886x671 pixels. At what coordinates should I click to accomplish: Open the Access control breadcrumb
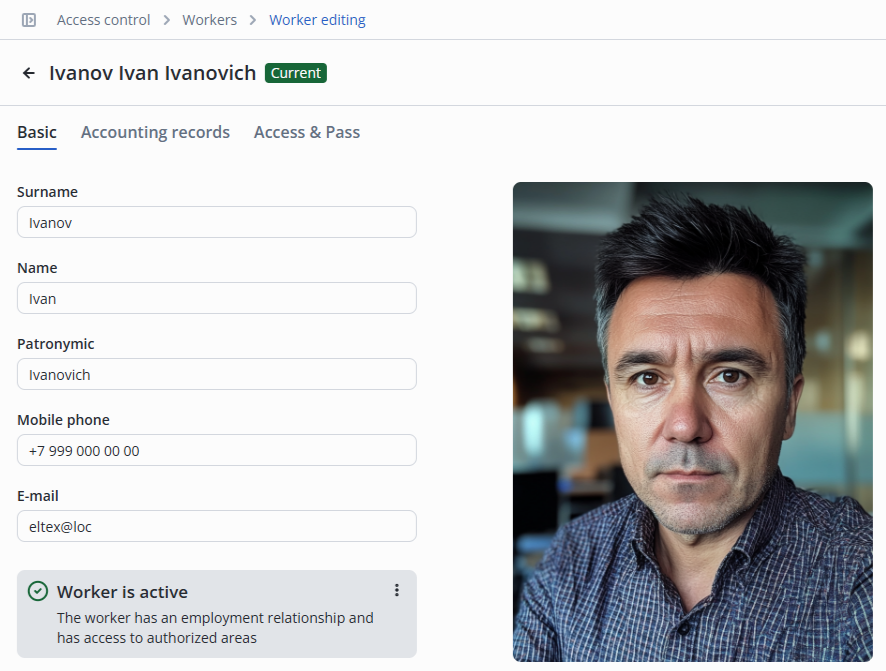point(104,20)
